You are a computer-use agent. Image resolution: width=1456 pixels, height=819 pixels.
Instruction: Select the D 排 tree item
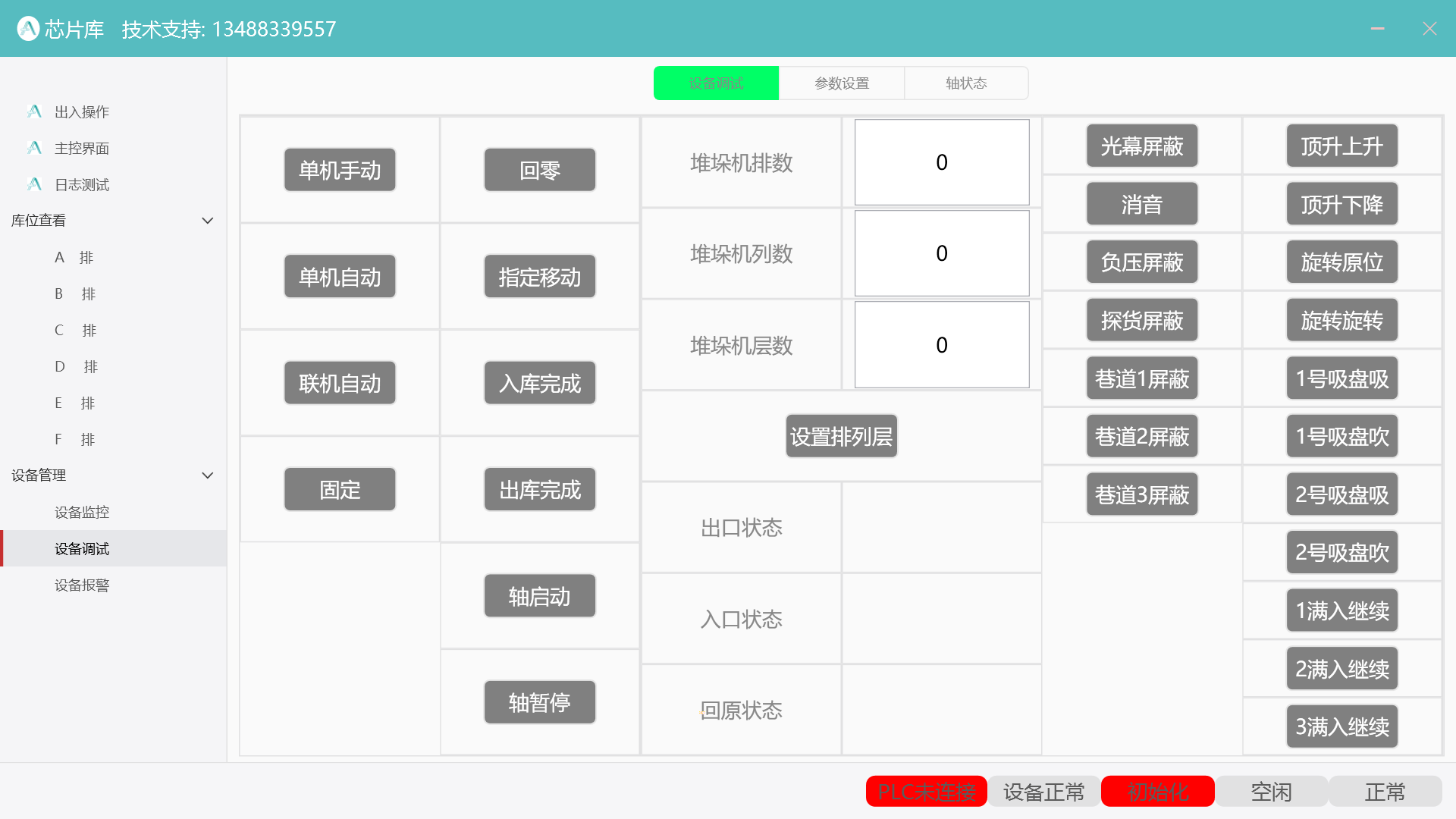pos(77,366)
